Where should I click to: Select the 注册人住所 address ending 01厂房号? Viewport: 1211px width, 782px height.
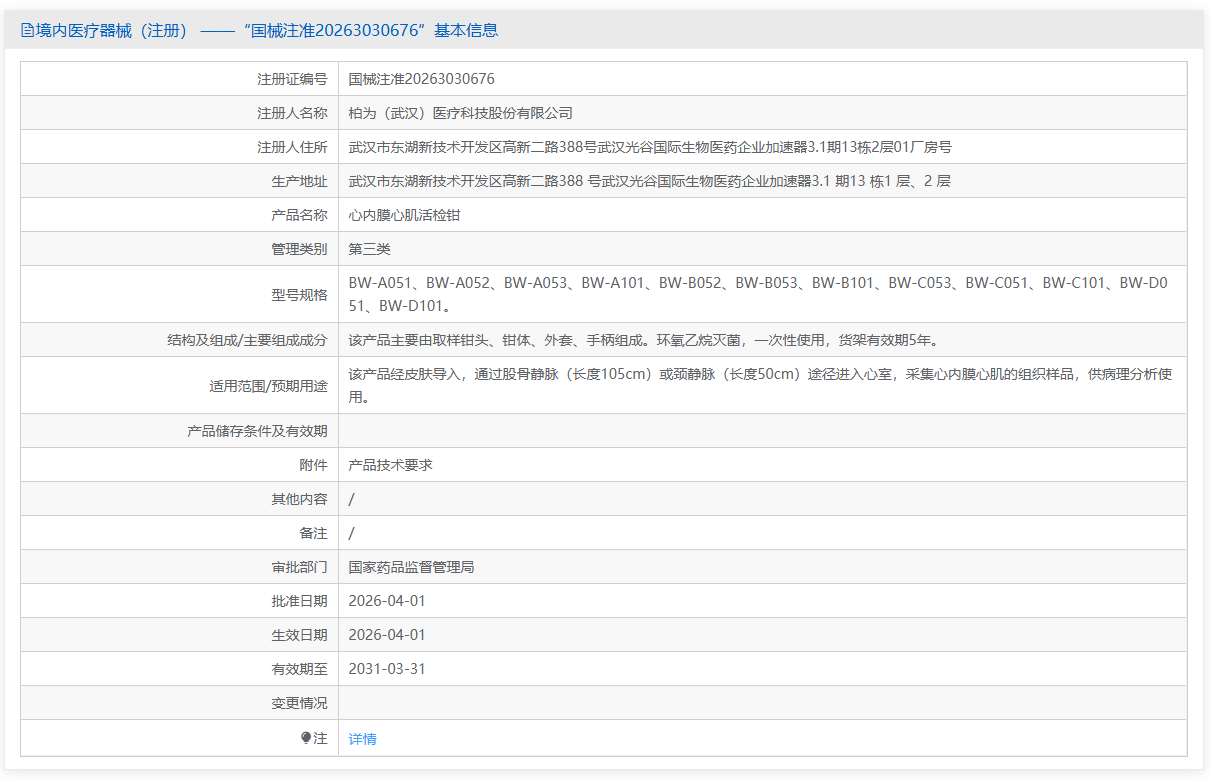650,147
